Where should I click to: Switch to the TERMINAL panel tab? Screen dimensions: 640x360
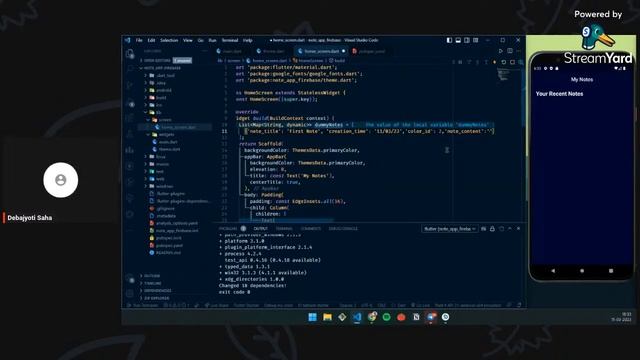tap(284, 229)
